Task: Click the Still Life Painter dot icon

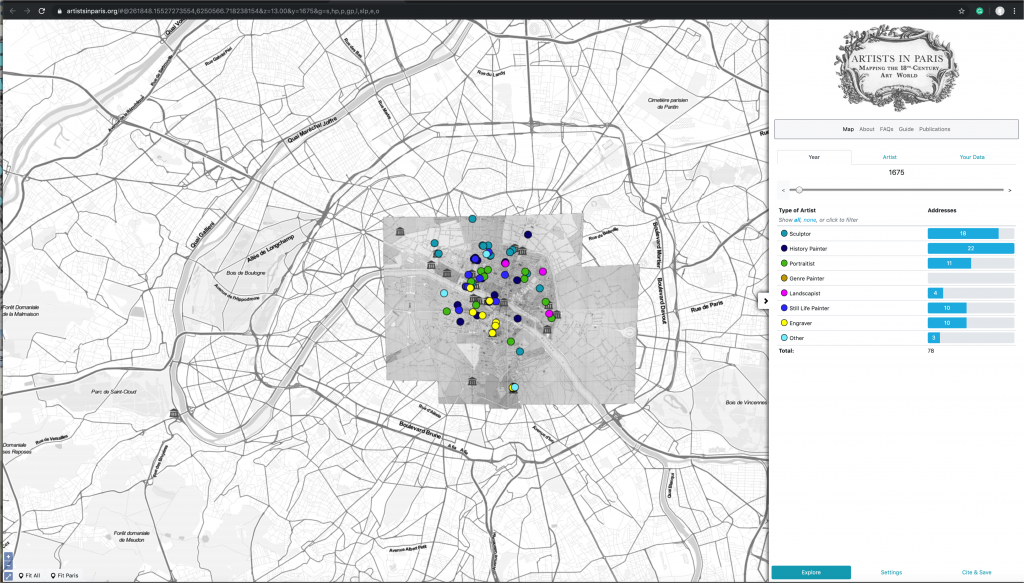Action: pos(784,308)
